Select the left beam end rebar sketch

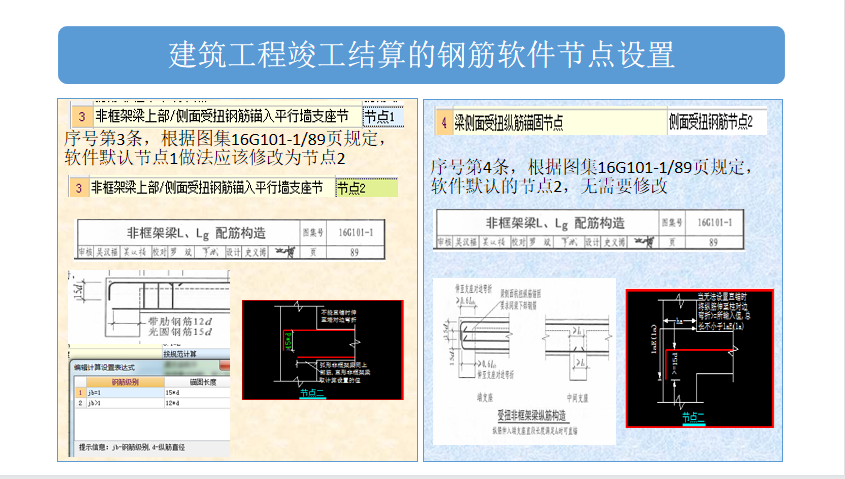click(149, 307)
